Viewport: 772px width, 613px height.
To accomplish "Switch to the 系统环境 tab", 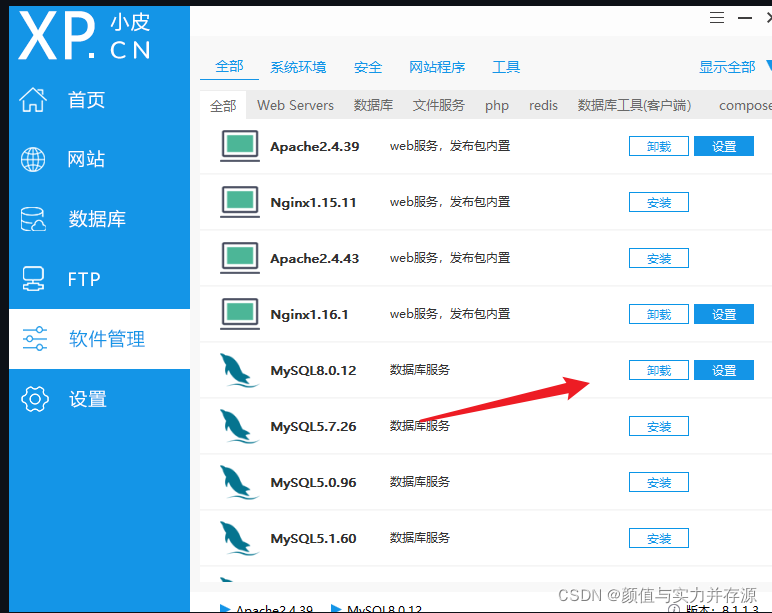I will [298, 67].
